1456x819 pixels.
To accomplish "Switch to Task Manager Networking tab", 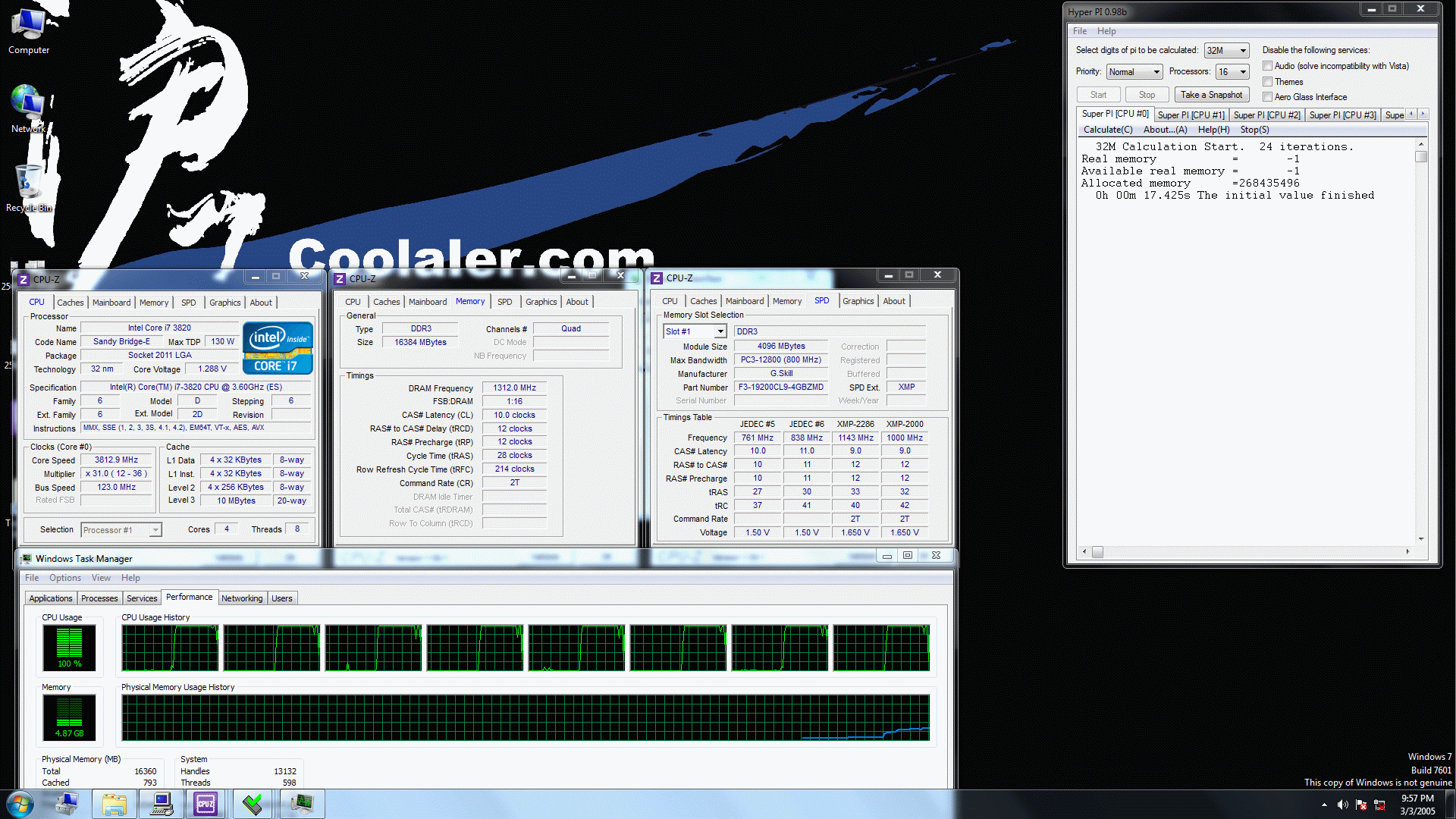I will [242, 598].
